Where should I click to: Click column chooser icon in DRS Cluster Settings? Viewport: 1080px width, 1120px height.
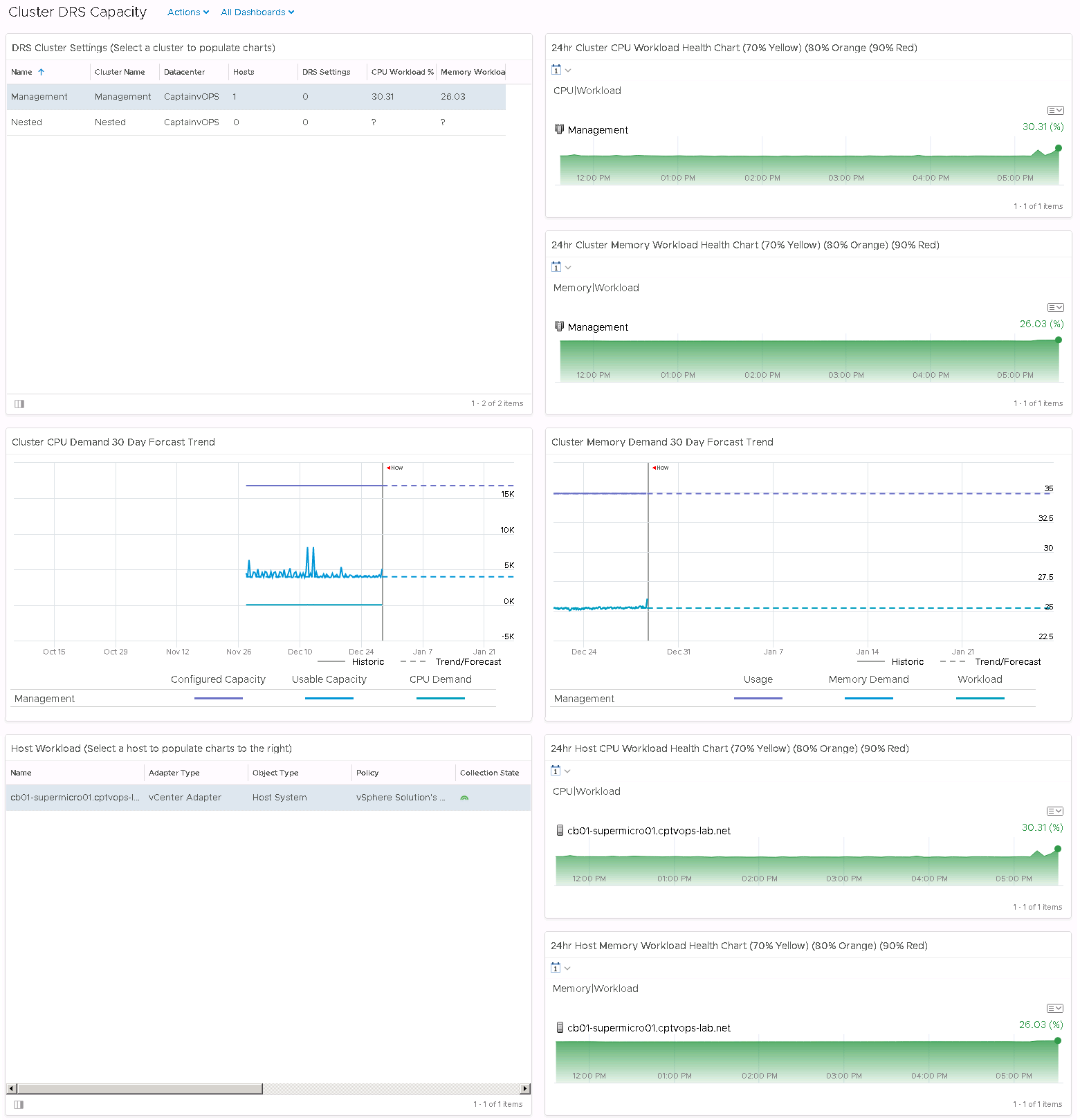(19, 404)
